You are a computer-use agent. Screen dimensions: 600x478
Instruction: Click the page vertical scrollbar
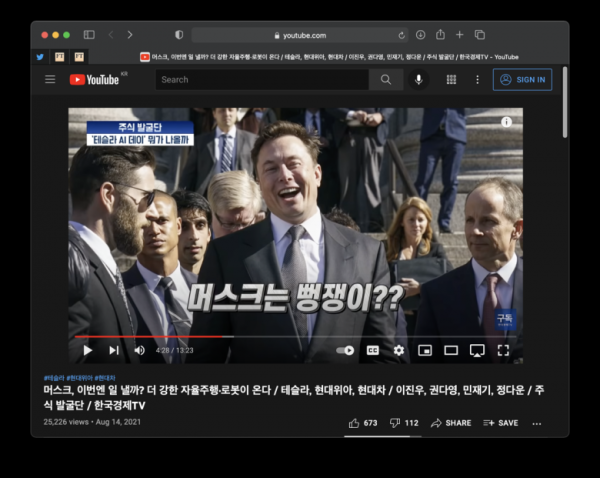(565, 102)
